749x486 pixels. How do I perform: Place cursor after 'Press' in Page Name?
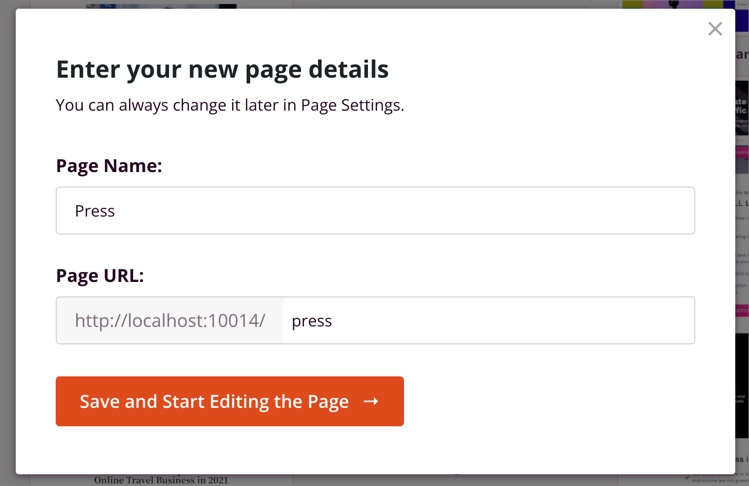tap(117, 211)
